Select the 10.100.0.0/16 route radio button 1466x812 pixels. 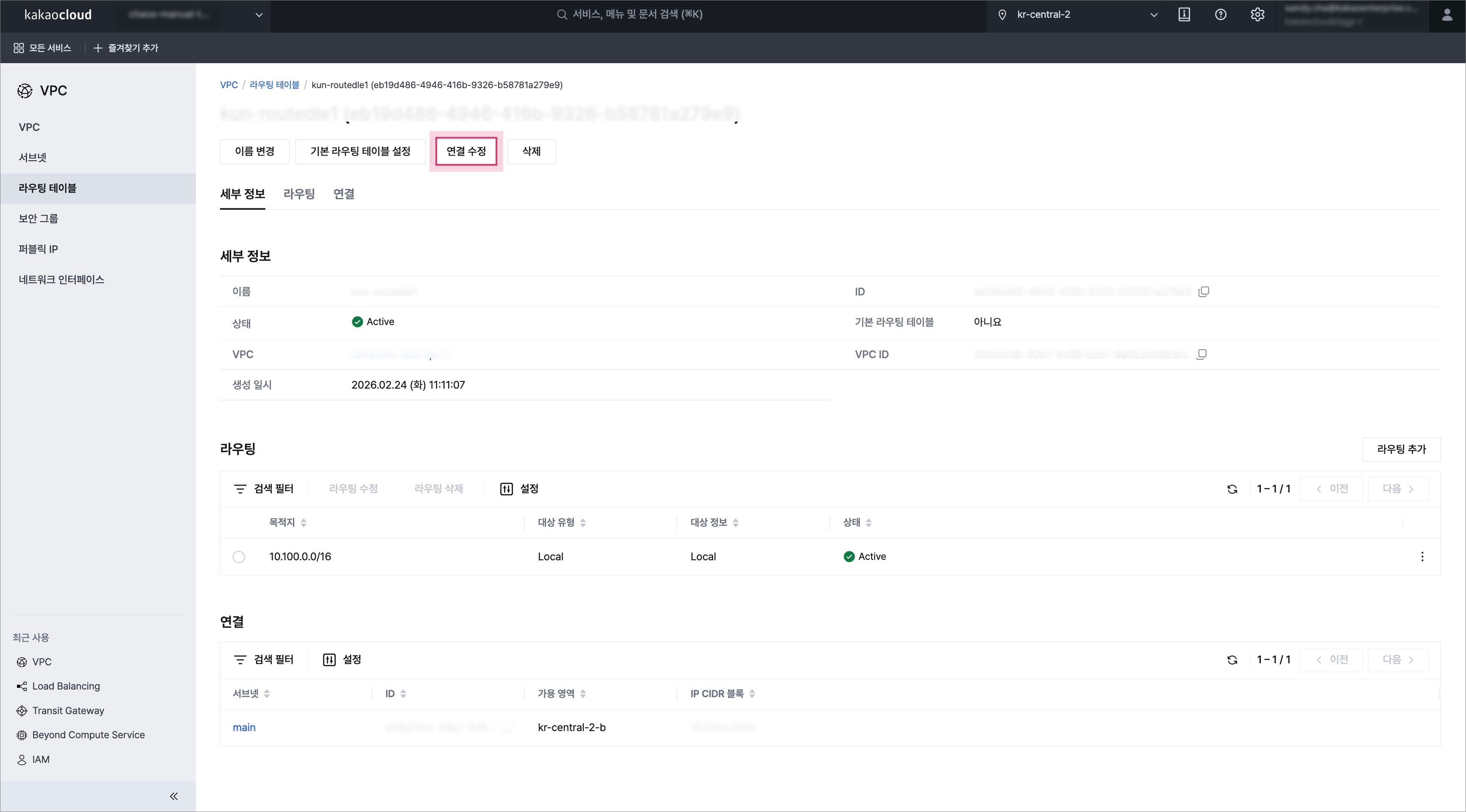[239, 557]
